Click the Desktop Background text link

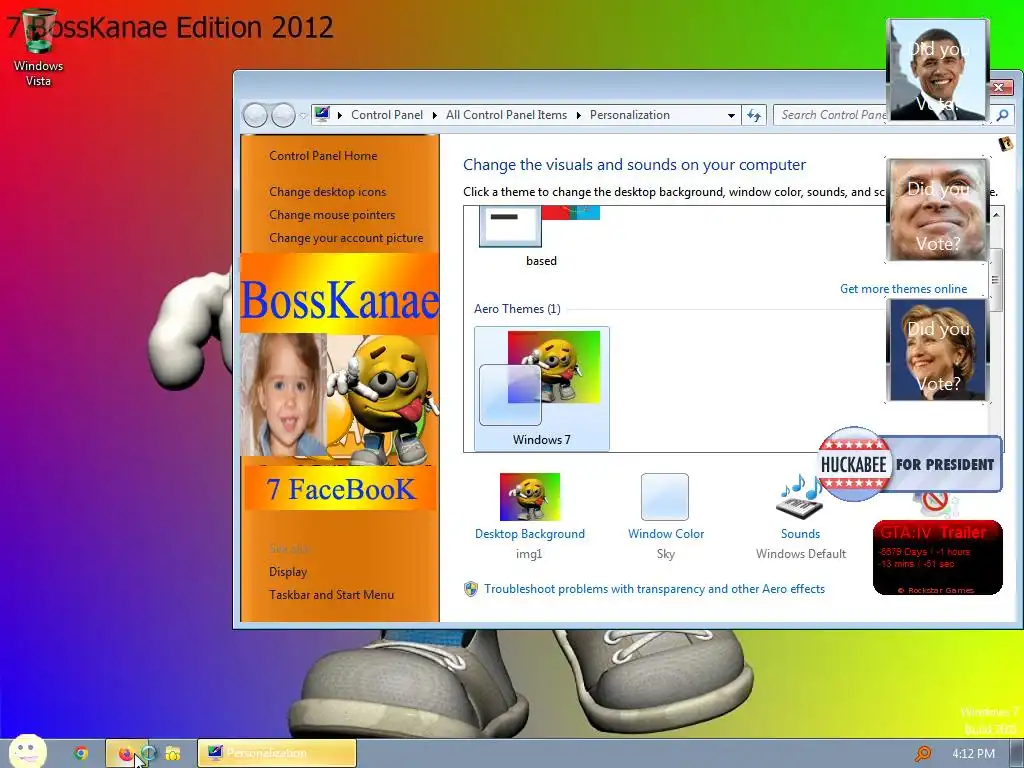coord(530,534)
